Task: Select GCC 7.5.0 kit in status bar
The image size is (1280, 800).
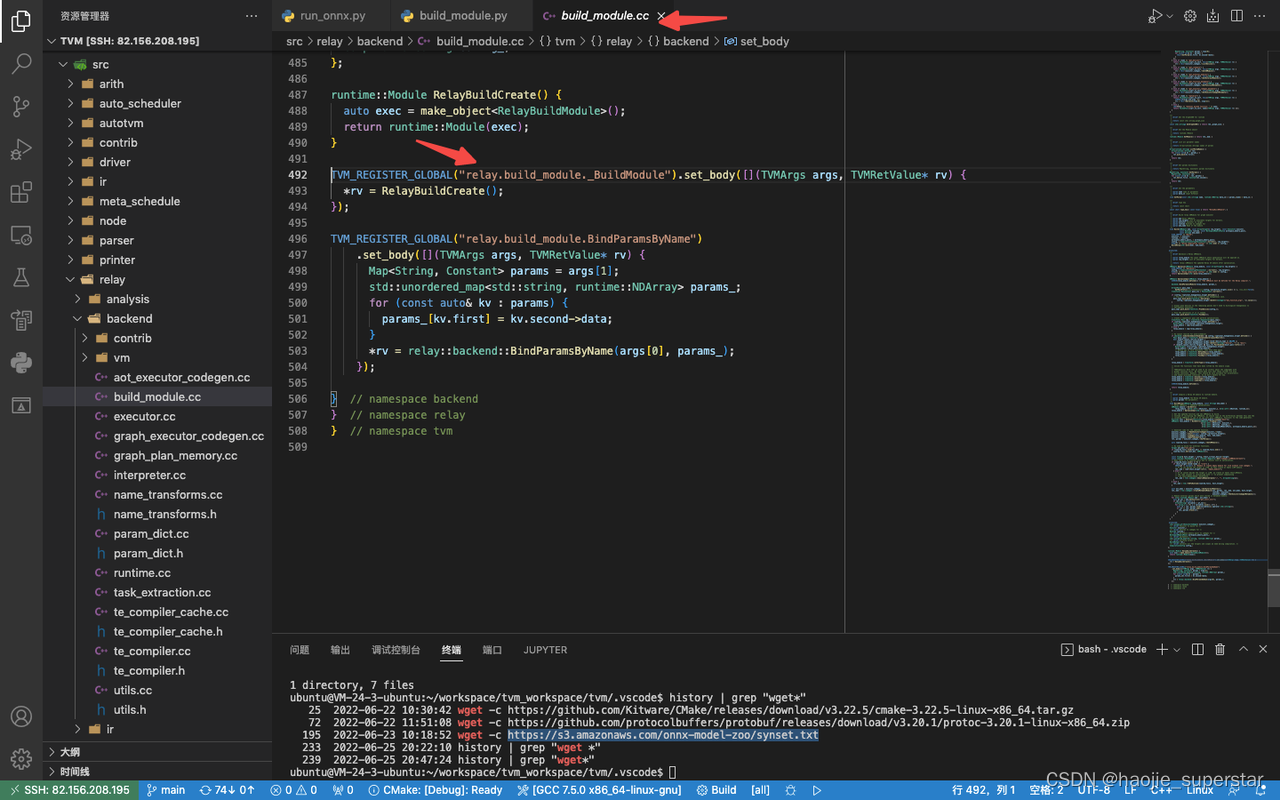Action: tap(599, 790)
